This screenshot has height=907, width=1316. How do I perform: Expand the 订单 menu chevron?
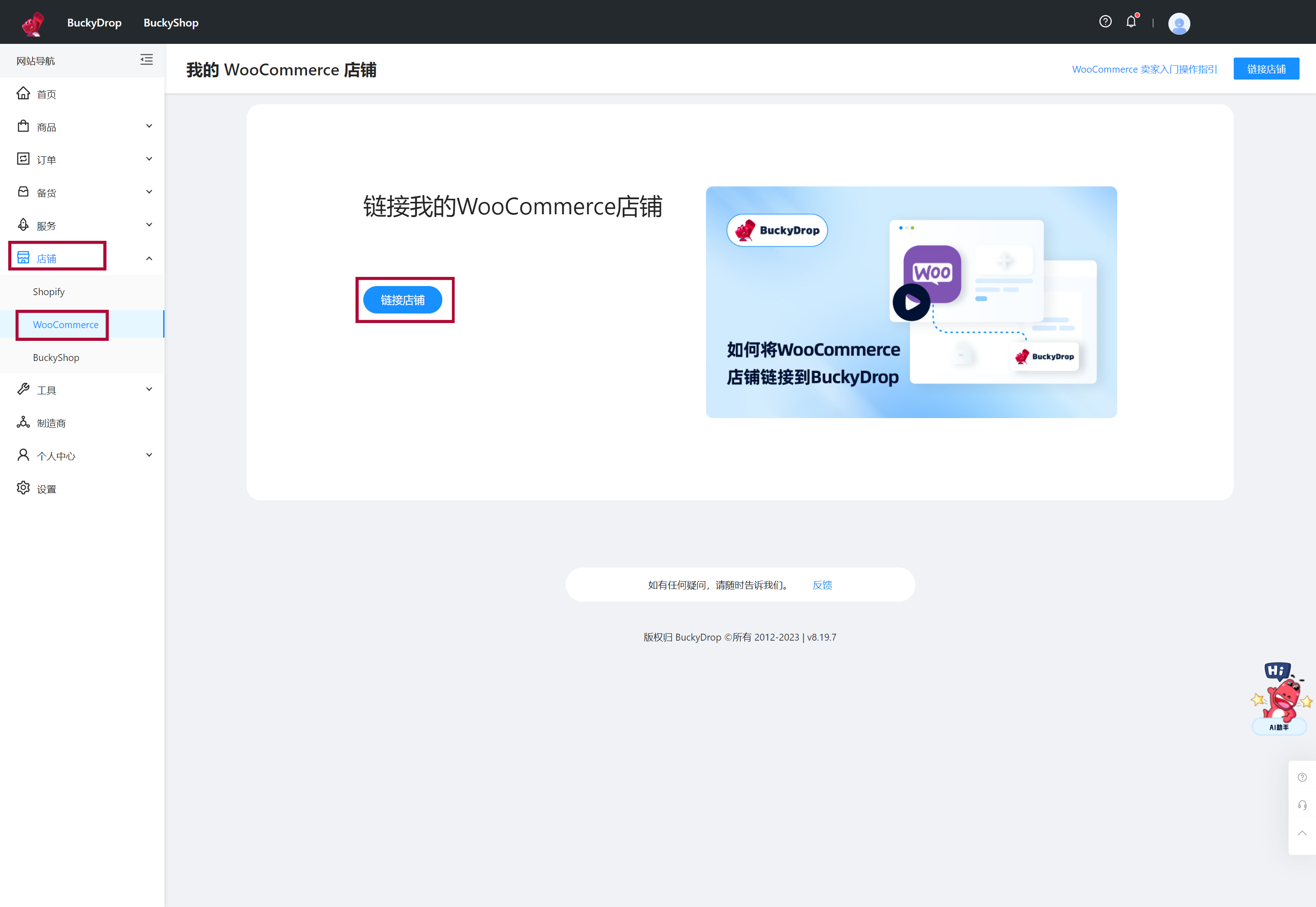[149, 159]
